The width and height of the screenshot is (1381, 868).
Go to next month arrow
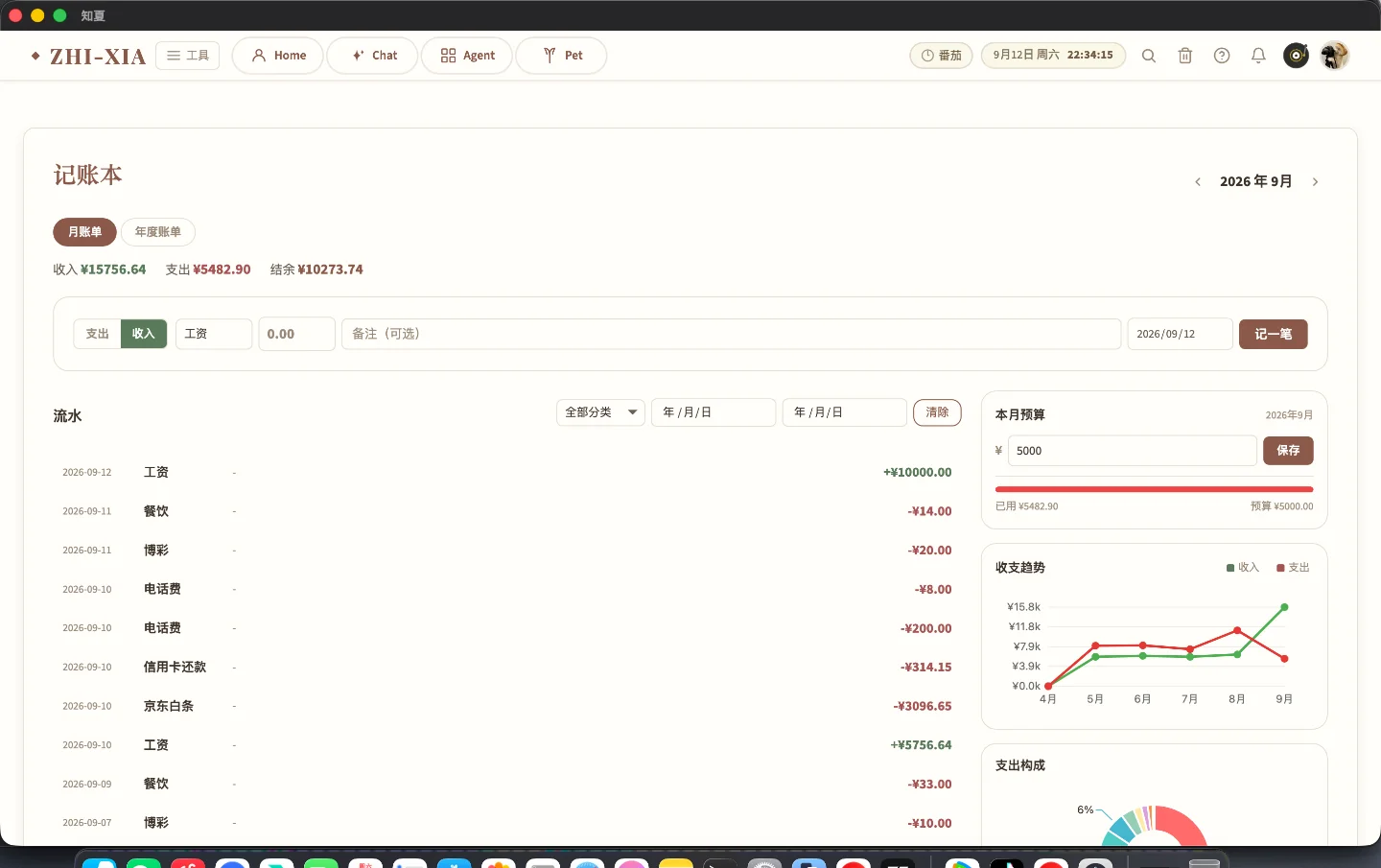tap(1315, 181)
